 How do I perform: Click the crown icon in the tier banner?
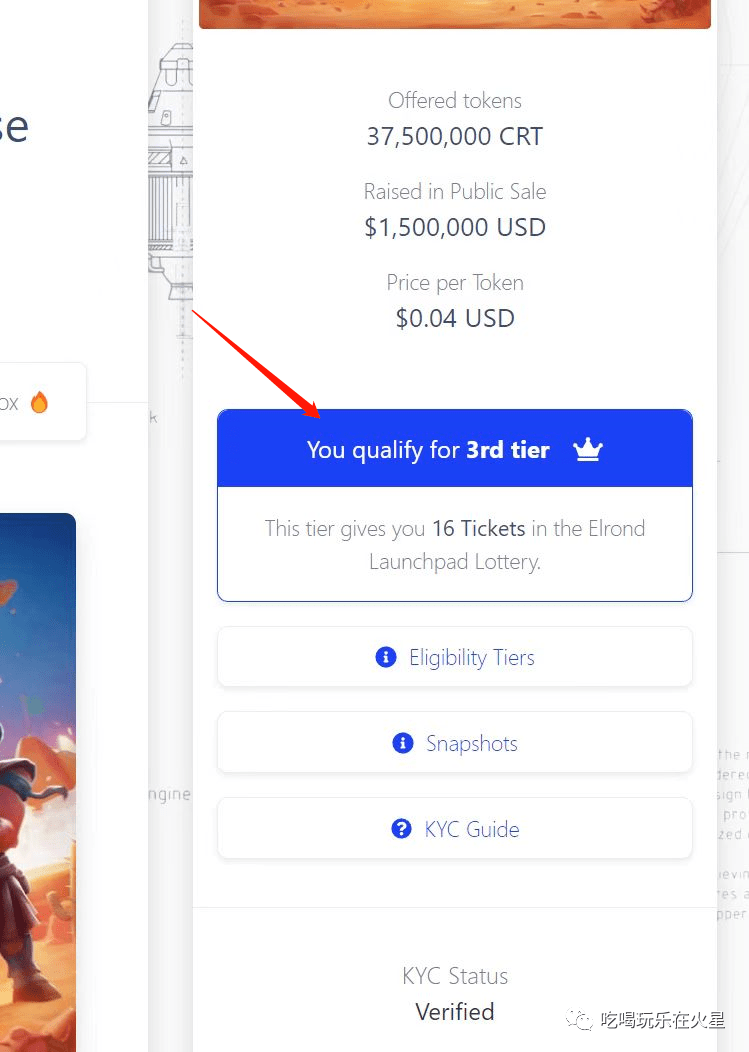[587, 449]
